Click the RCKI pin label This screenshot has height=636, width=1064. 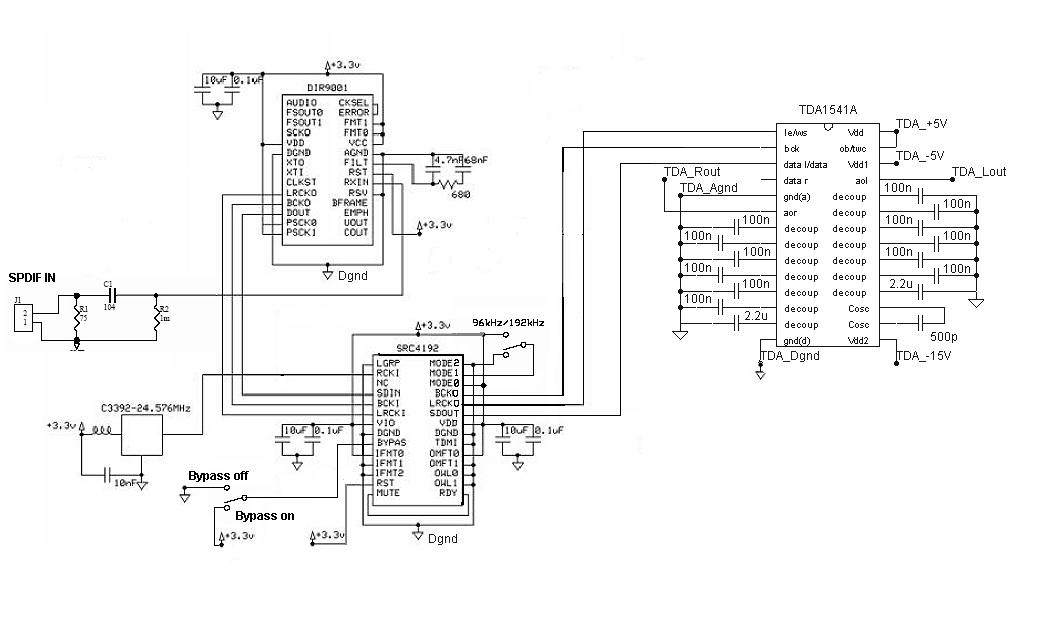(x=388, y=373)
